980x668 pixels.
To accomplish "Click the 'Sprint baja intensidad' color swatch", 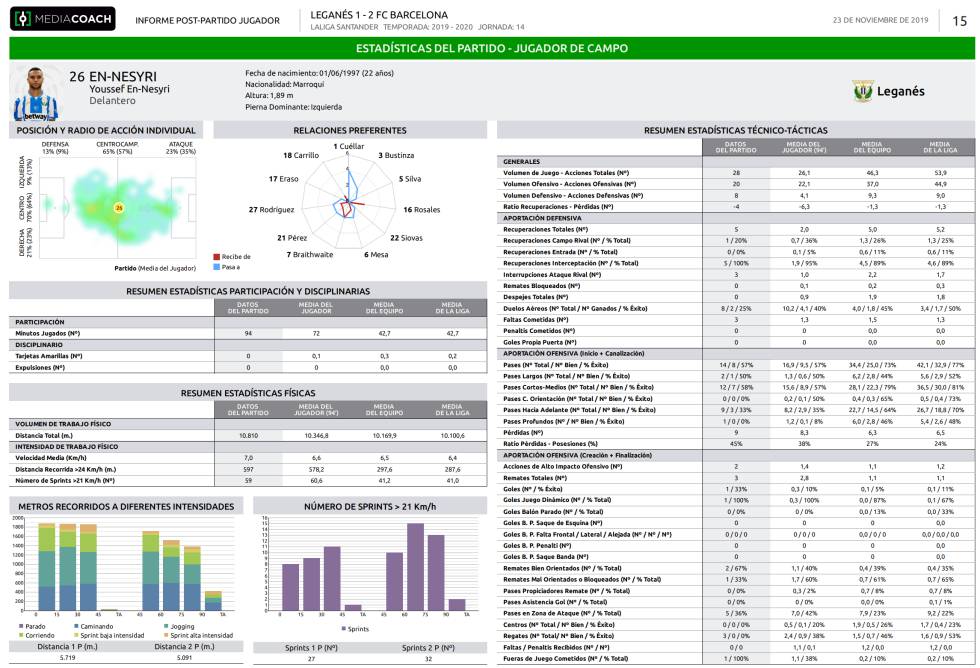I will pyautogui.click(x=78, y=634).
